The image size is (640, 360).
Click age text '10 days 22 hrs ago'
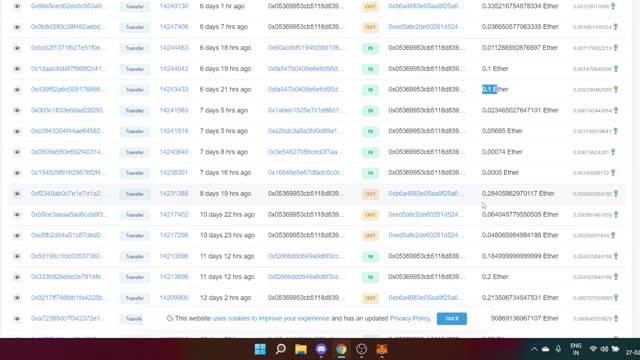pos(227,214)
